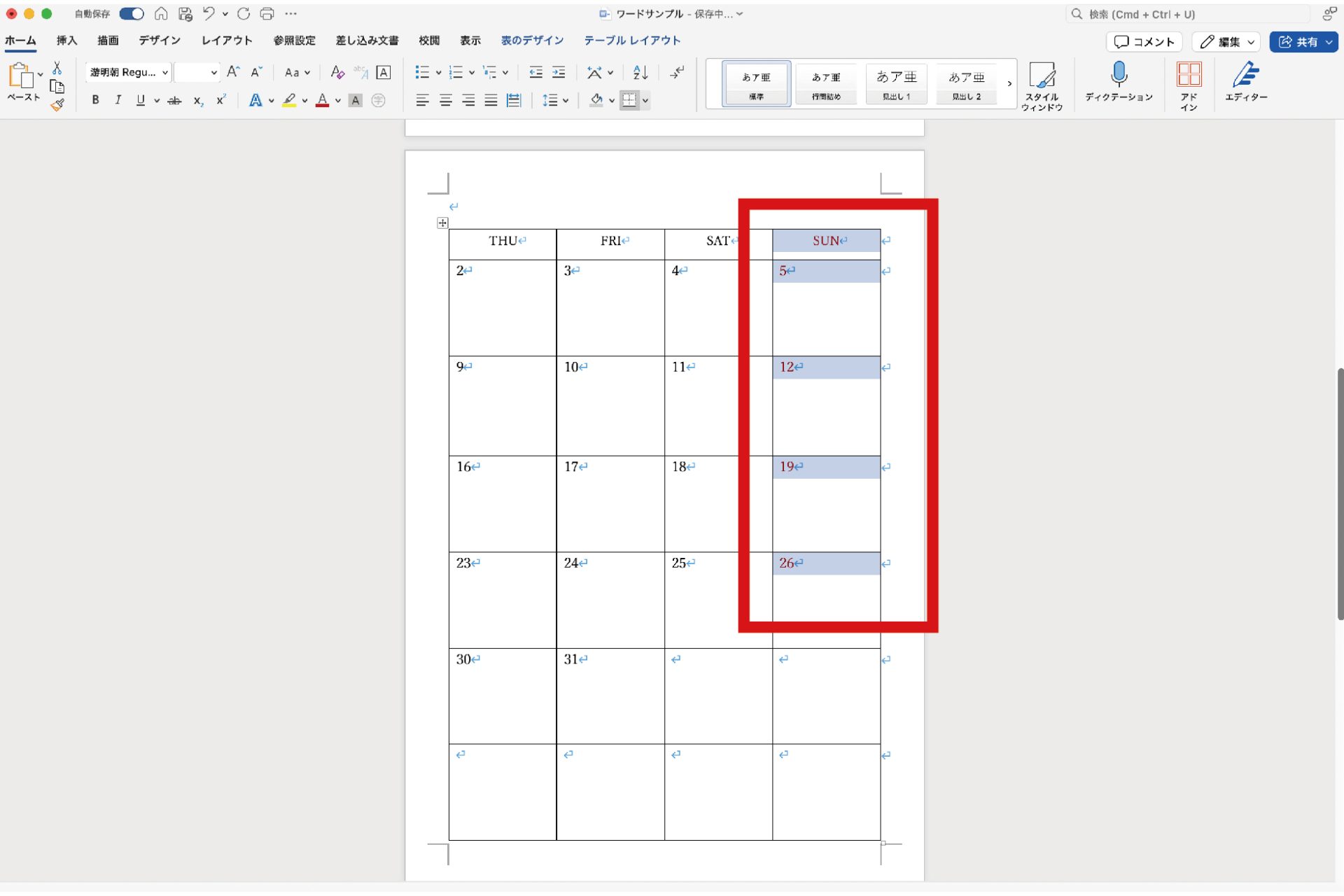Click the sort A-Z icon
1344x896 pixels.
(640, 72)
